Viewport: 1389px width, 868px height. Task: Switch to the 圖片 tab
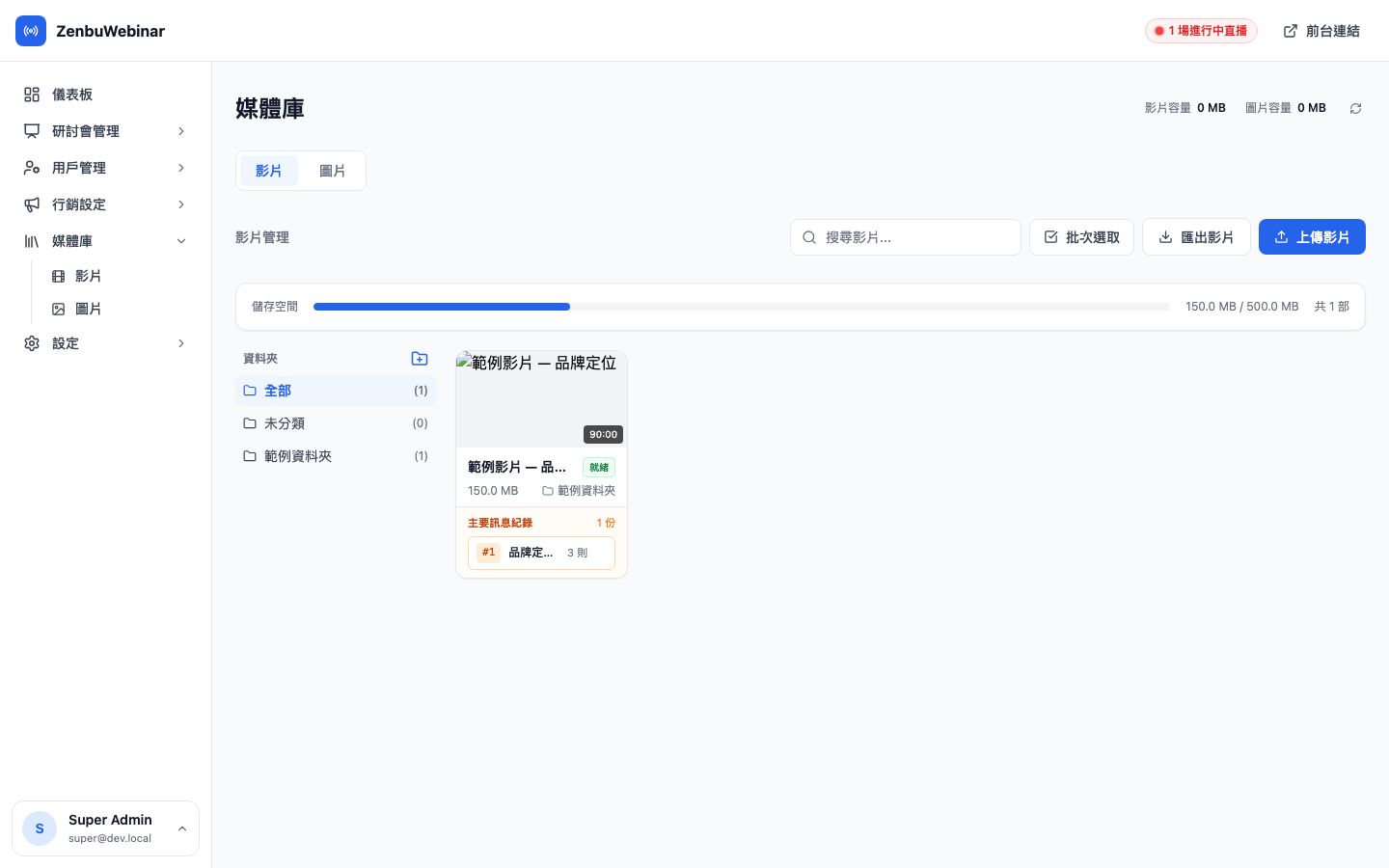tap(333, 170)
